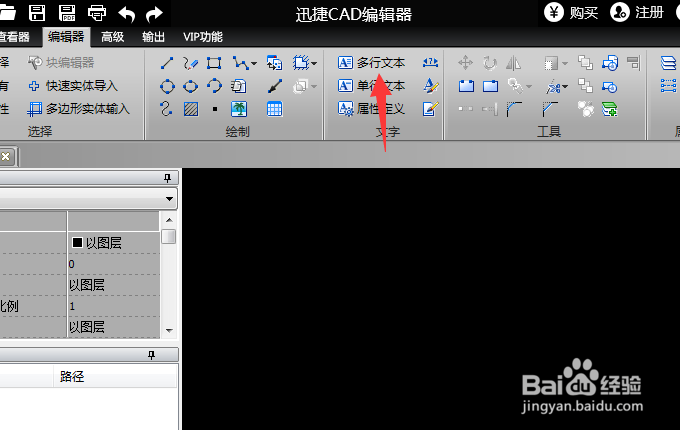Select the Fillet rounded corner tool

[514, 109]
